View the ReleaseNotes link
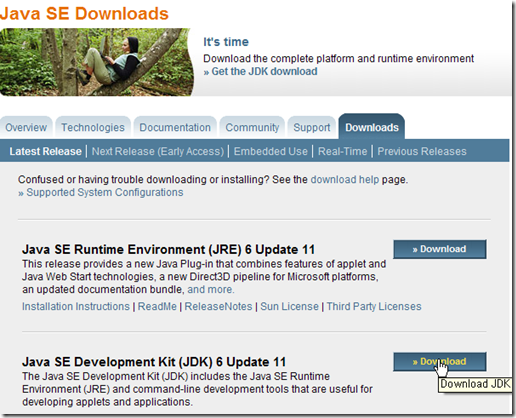The width and height of the screenshot is (516, 418). click(218, 306)
